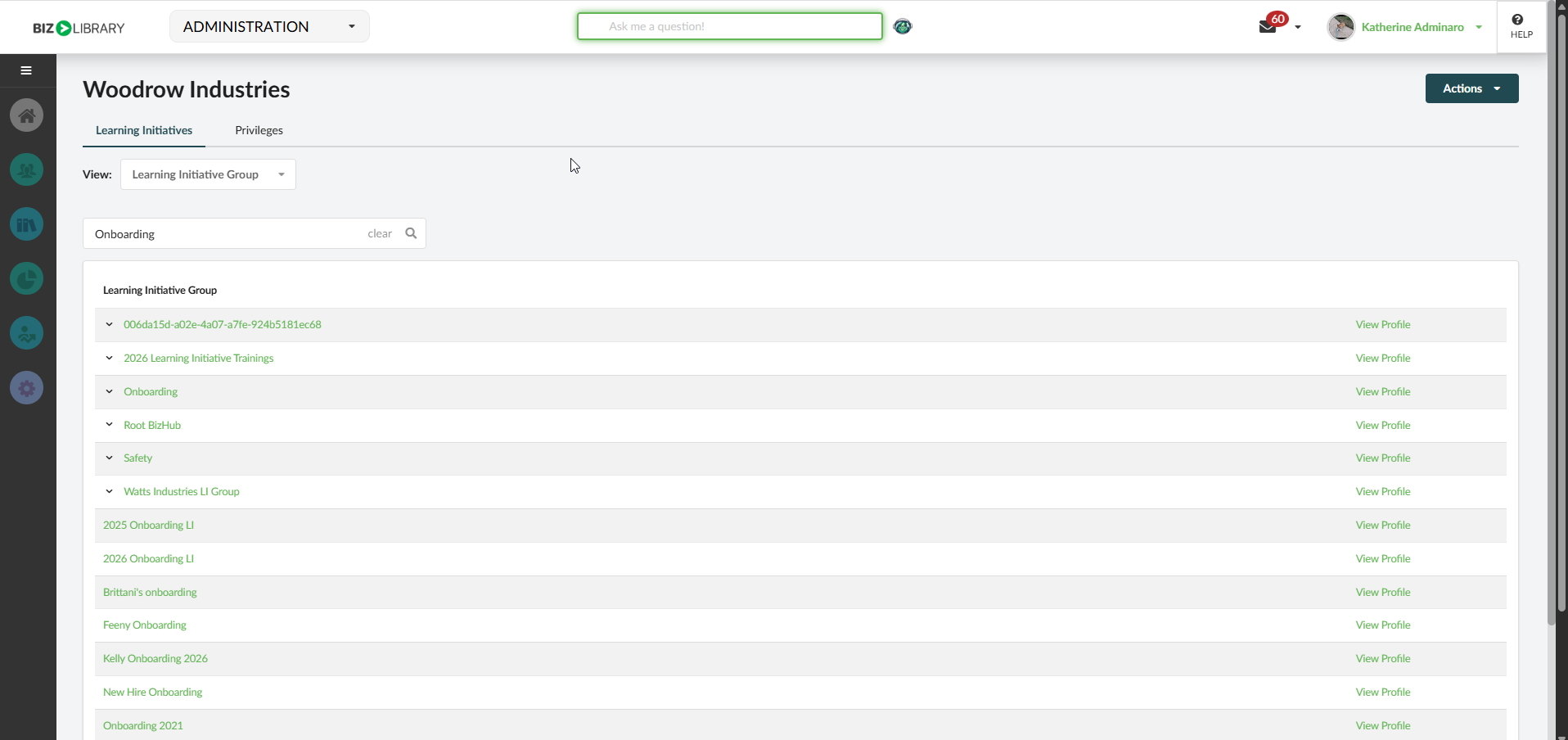Viewport: 1568px width, 740px height.
Task: Expand the Safety group chevron
Action: coord(109,458)
